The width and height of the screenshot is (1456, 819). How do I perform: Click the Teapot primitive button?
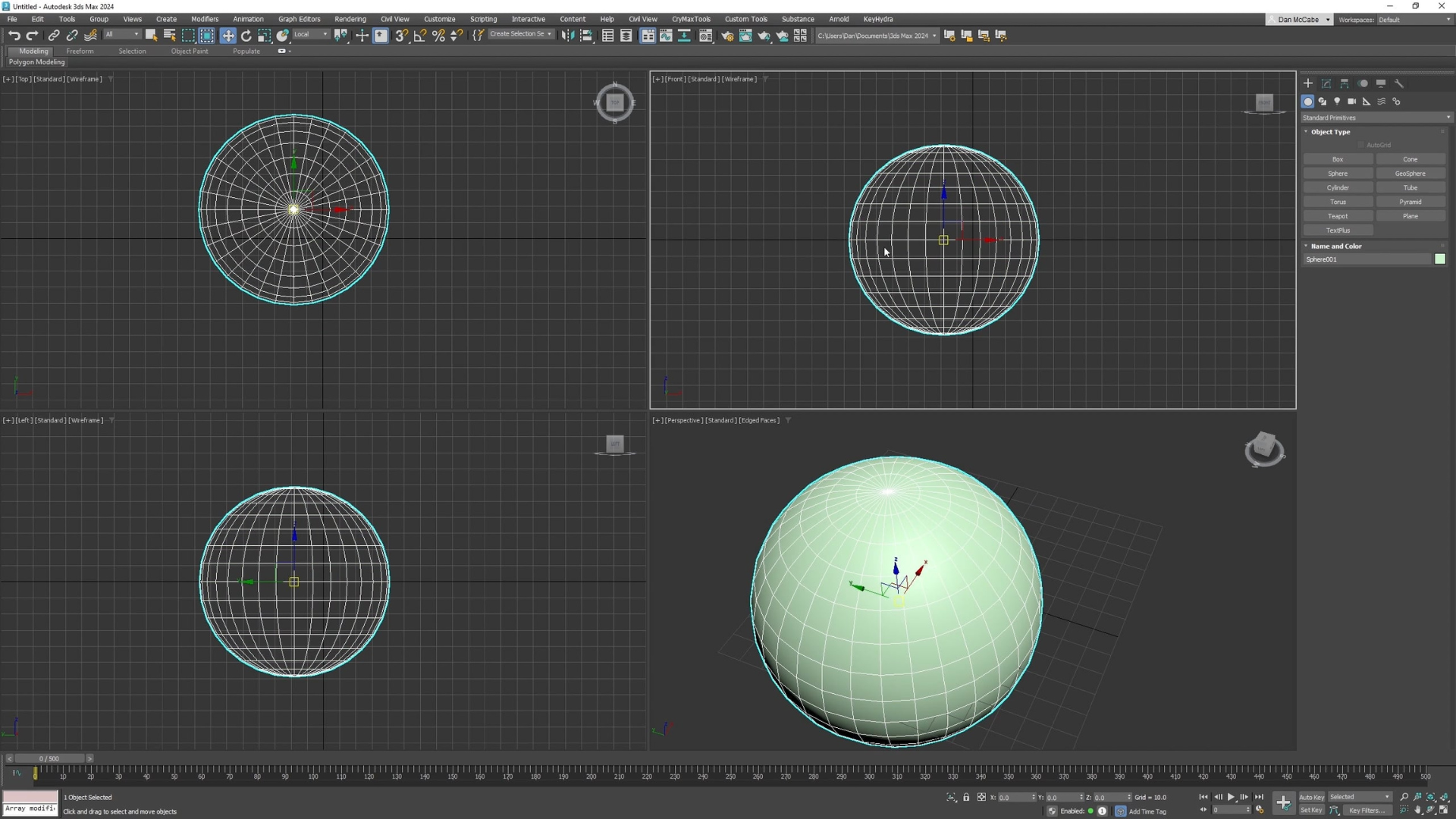click(x=1338, y=216)
